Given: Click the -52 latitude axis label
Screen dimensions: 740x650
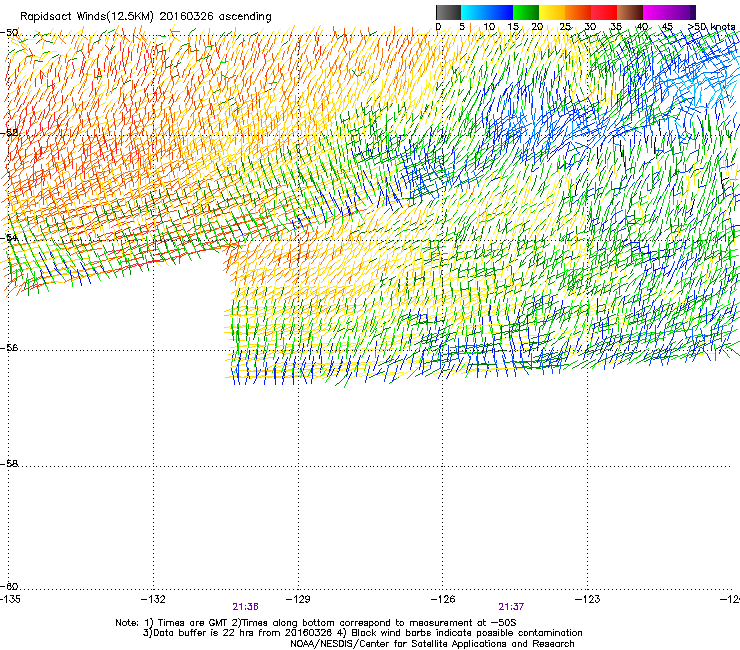Looking at the screenshot, I should tap(9, 133).
